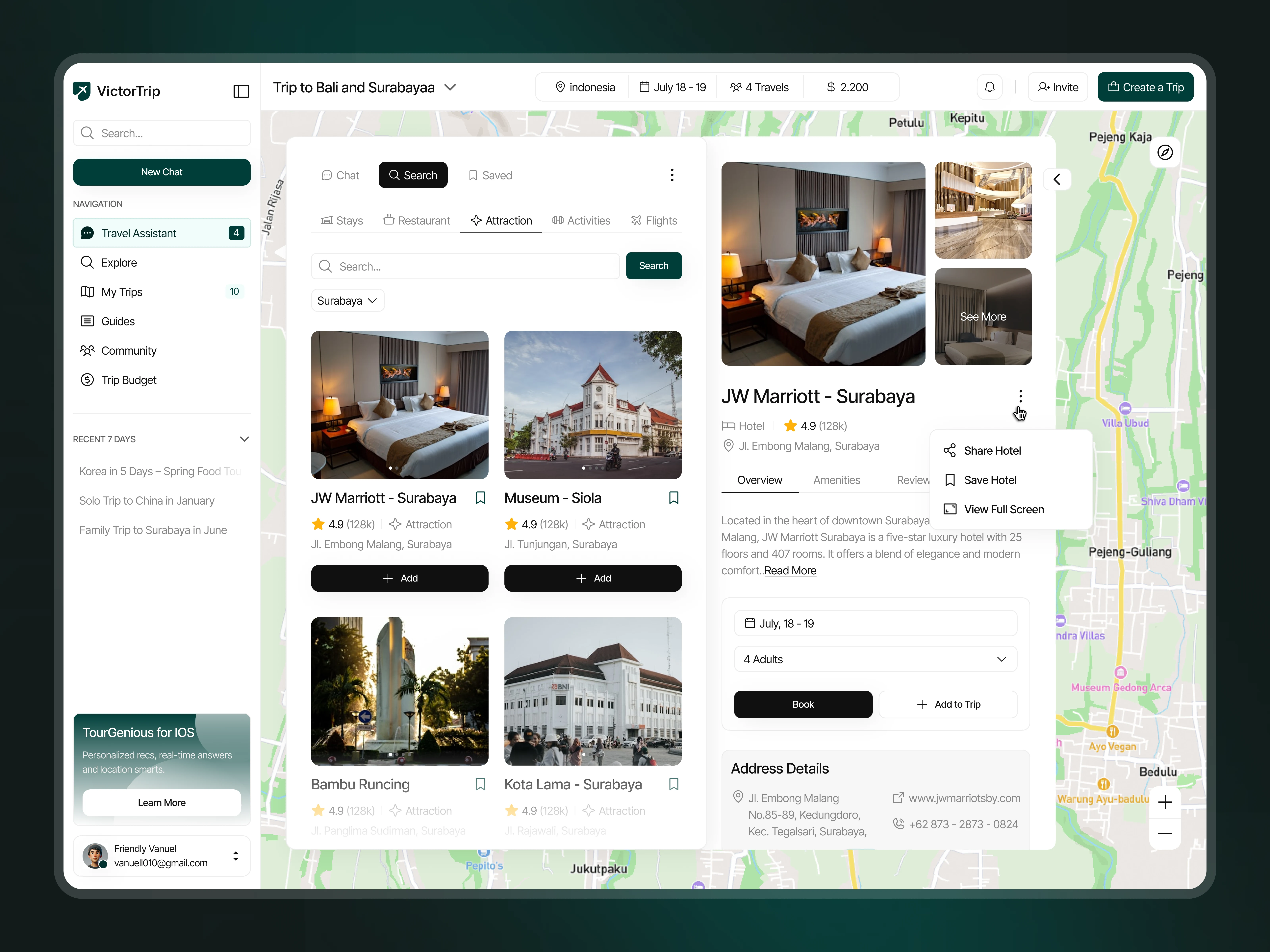Bookmark Bambu Runcing card
1270x952 pixels.
pos(481,784)
